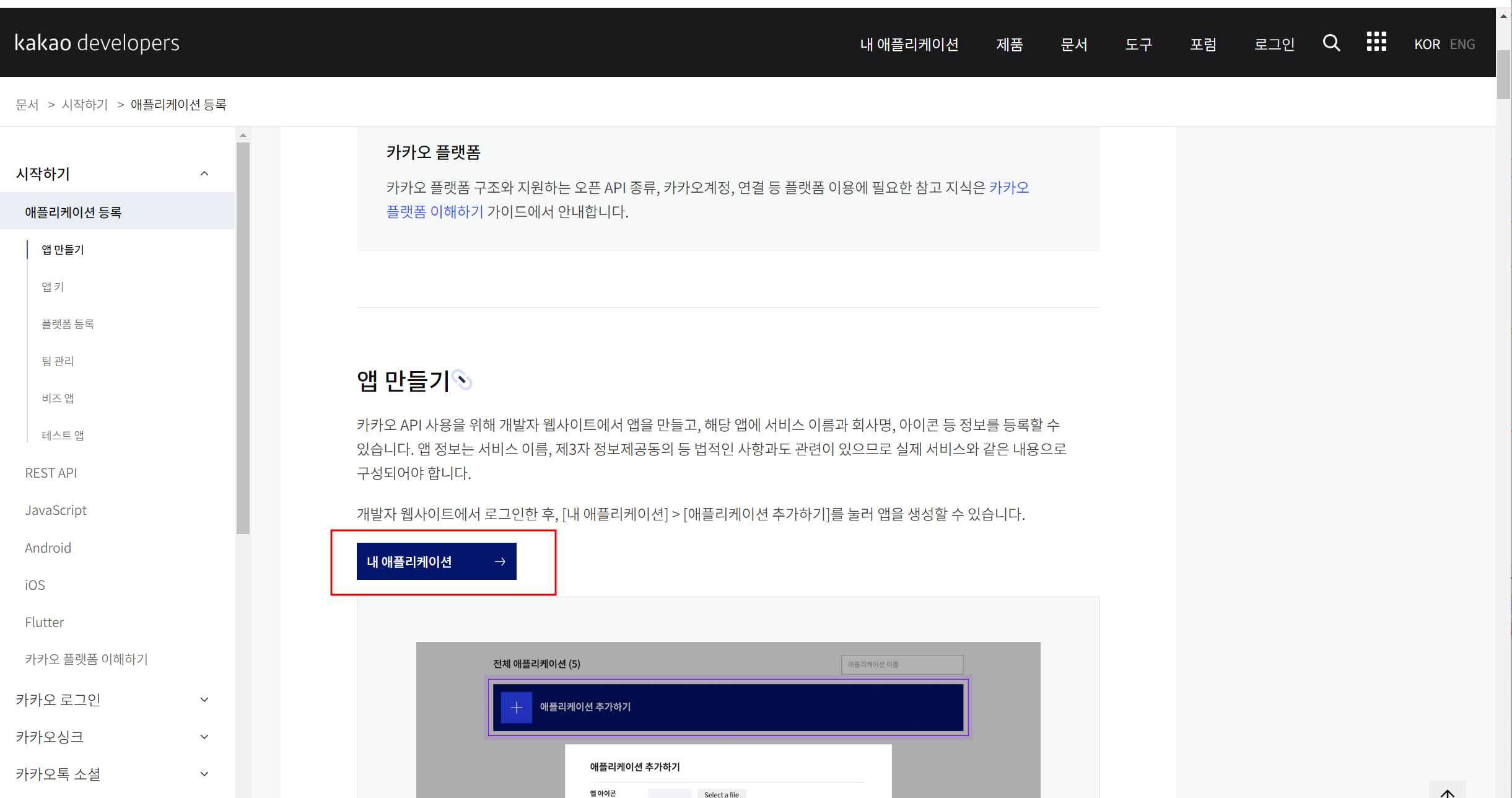The width and height of the screenshot is (1512, 798).
Task: Open 내 애플리케이션 in top navigation
Action: pos(909,44)
